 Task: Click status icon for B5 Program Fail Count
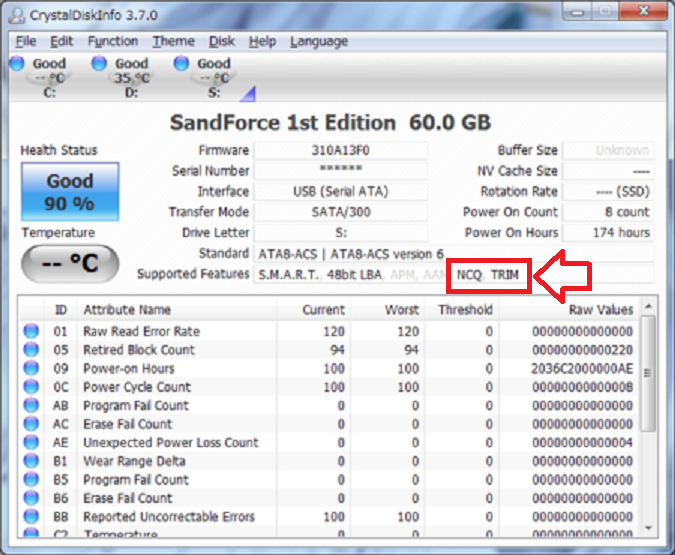tap(31, 479)
